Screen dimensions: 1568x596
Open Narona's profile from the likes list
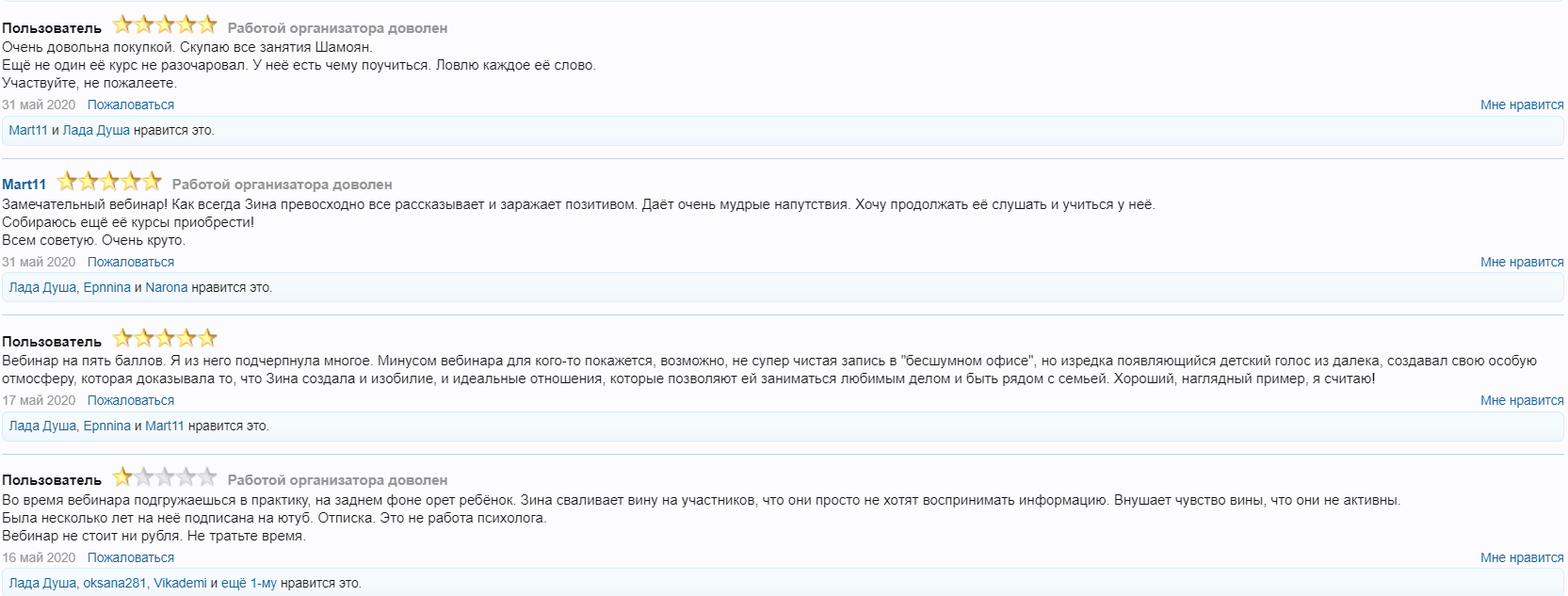(167, 287)
